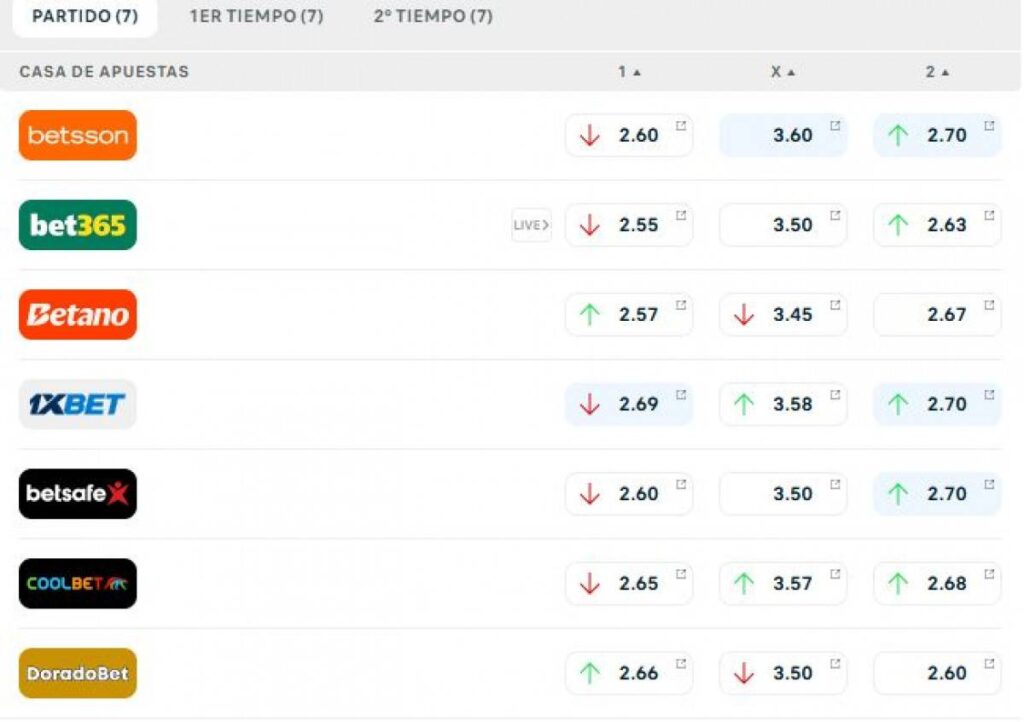
Task: Click external link icon on Coolbet 3.57 odds
Action: tap(835, 574)
